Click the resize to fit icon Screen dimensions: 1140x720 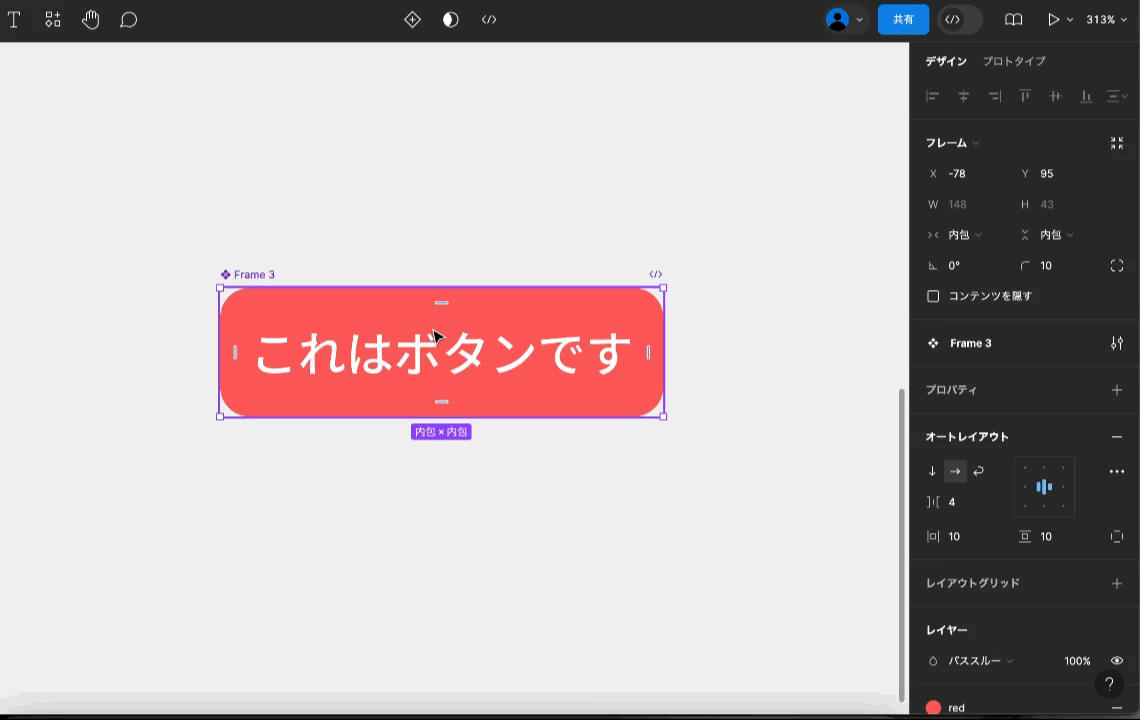click(1117, 143)
